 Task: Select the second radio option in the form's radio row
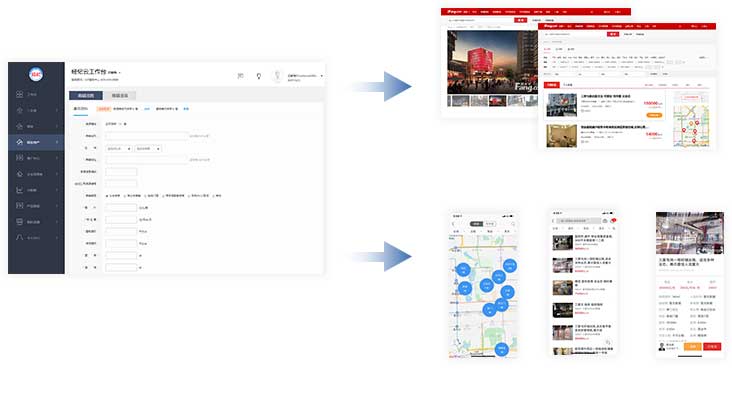click(125, 196)
